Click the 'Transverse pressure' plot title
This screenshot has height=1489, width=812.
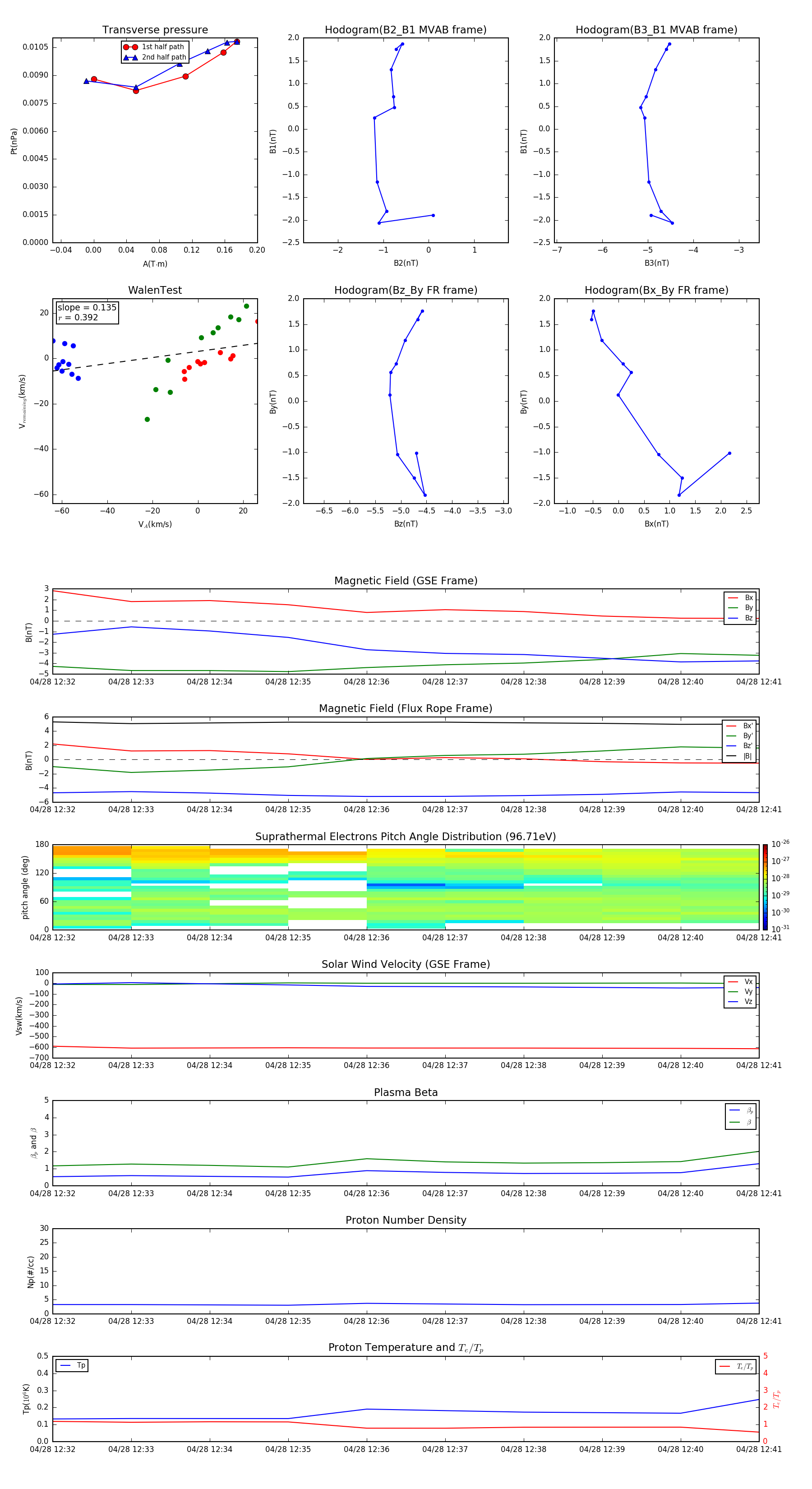click(x=155, y=29)
